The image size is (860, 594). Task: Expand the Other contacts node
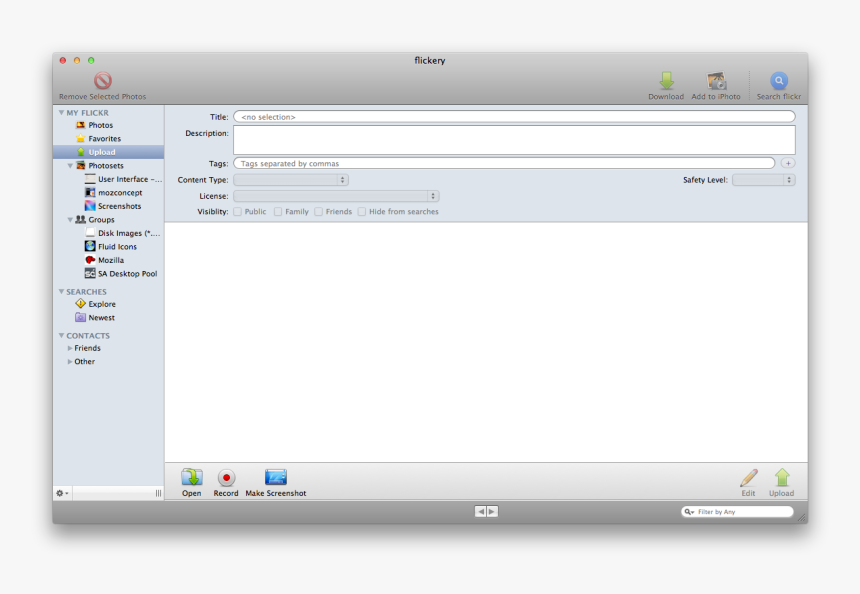tap(70, 362)
